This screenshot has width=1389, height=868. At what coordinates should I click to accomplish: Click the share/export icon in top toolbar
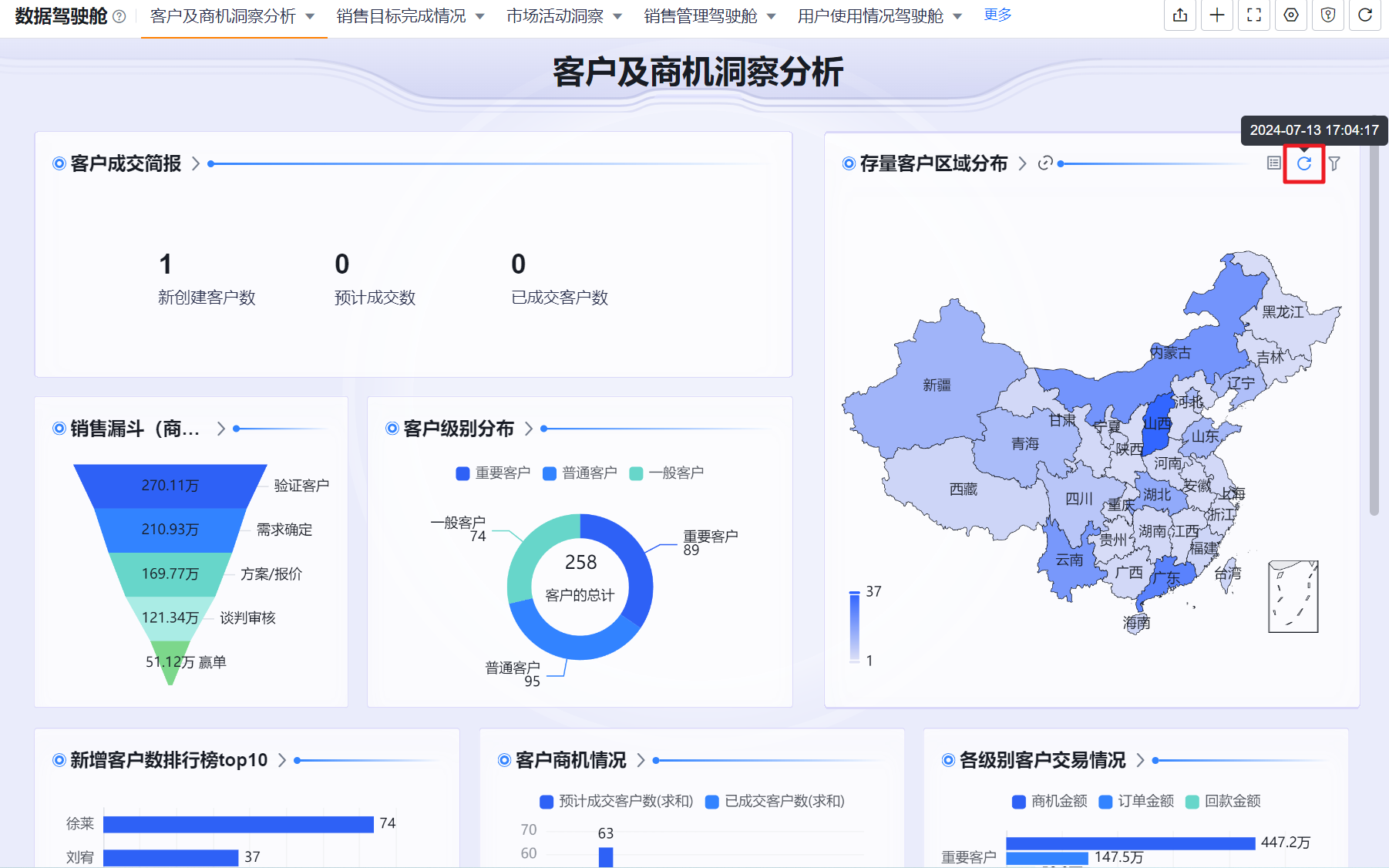[1180, 15]
